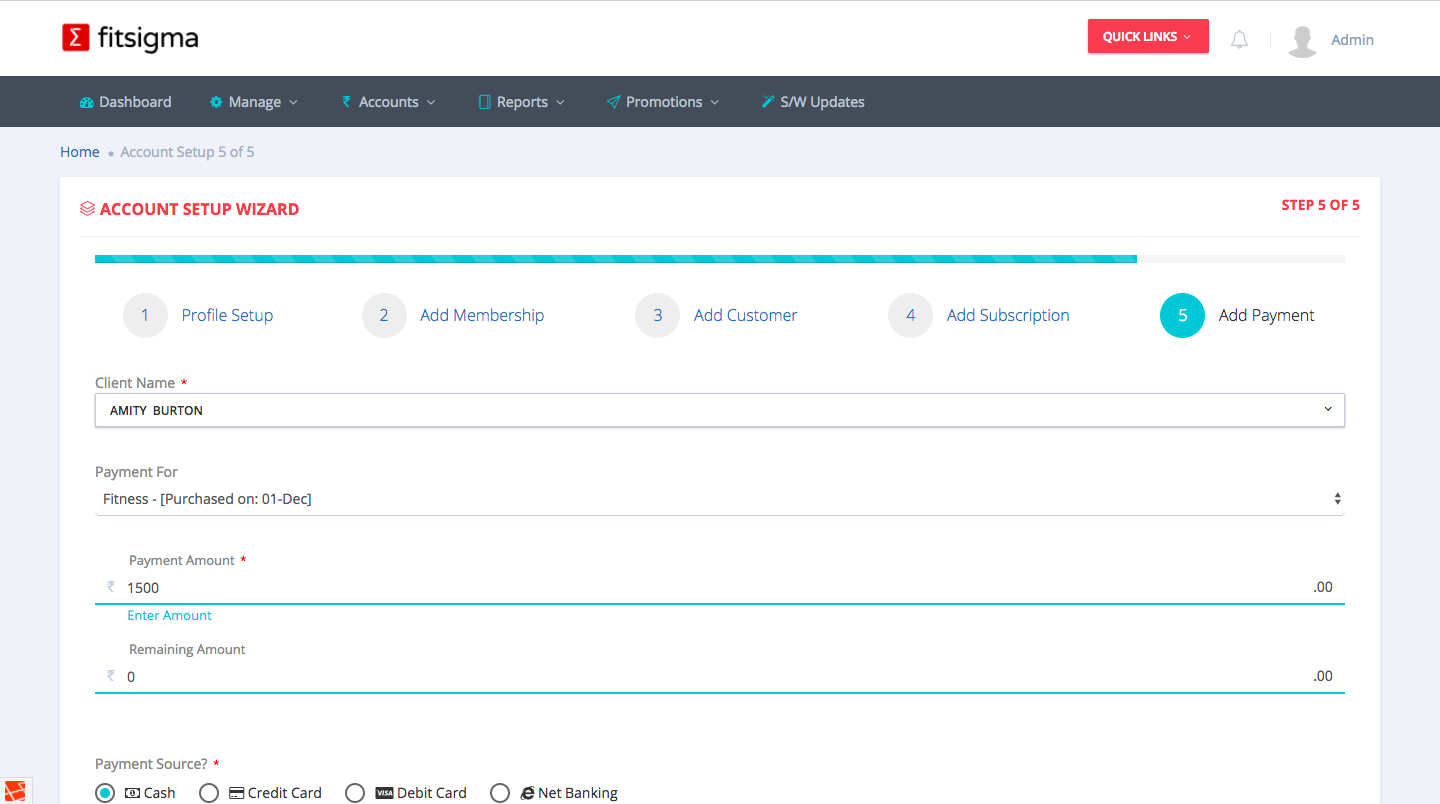
Task: Expand the Quick Links dropdown
Action: 1147,37
